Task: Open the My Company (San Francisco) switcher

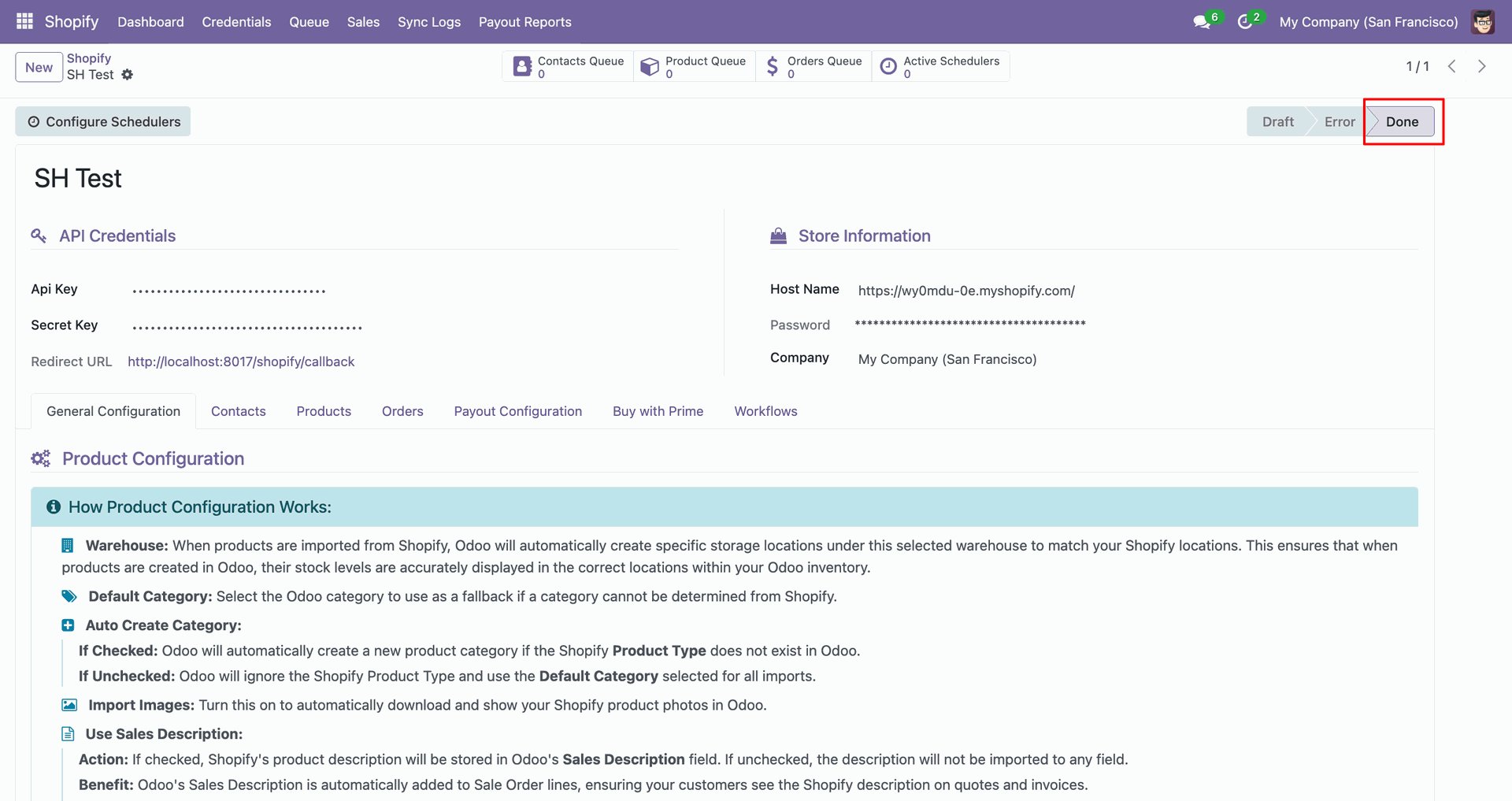Action: pyautogui.click(x=1369, y=22)
